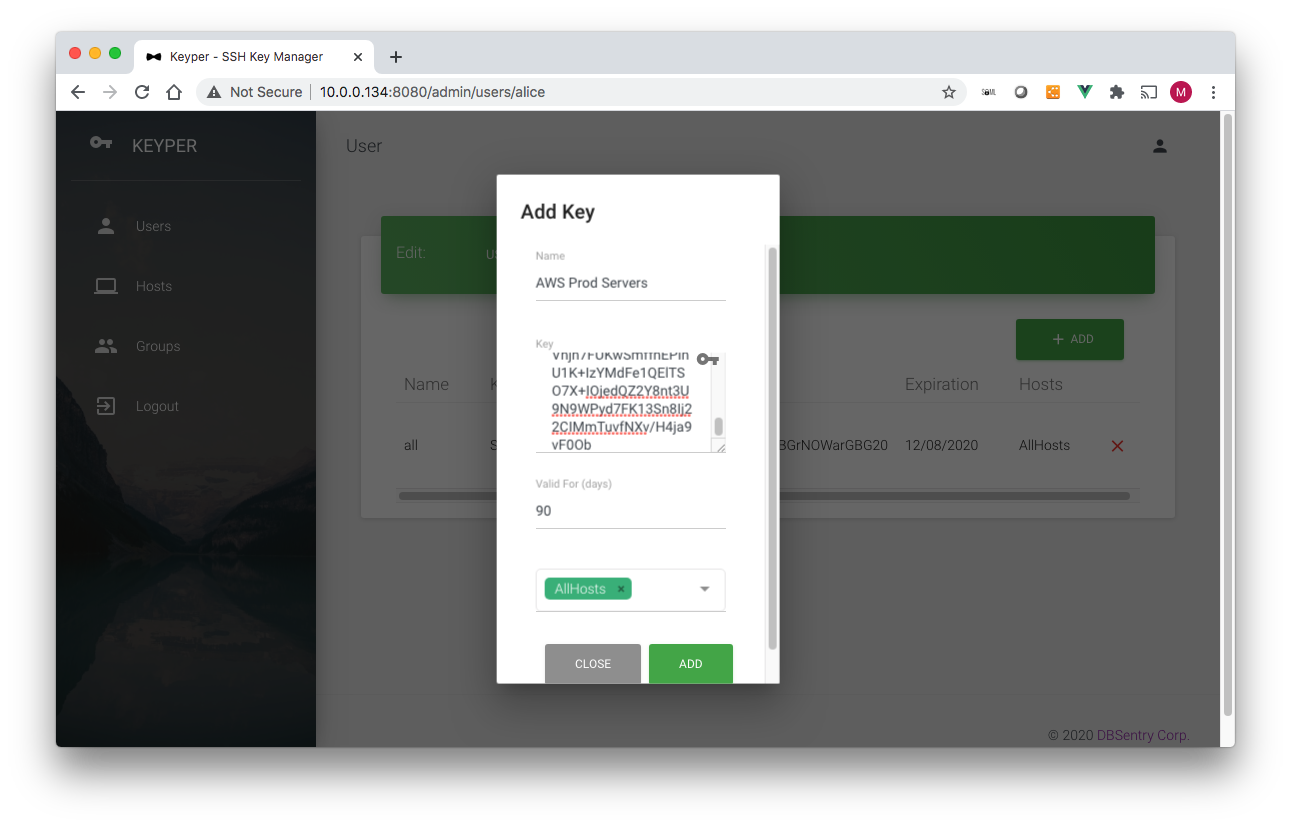Image resolution: width=1291 pixels, height=827 pixels.
Task: Open the user account icon
Action: 1160,146
